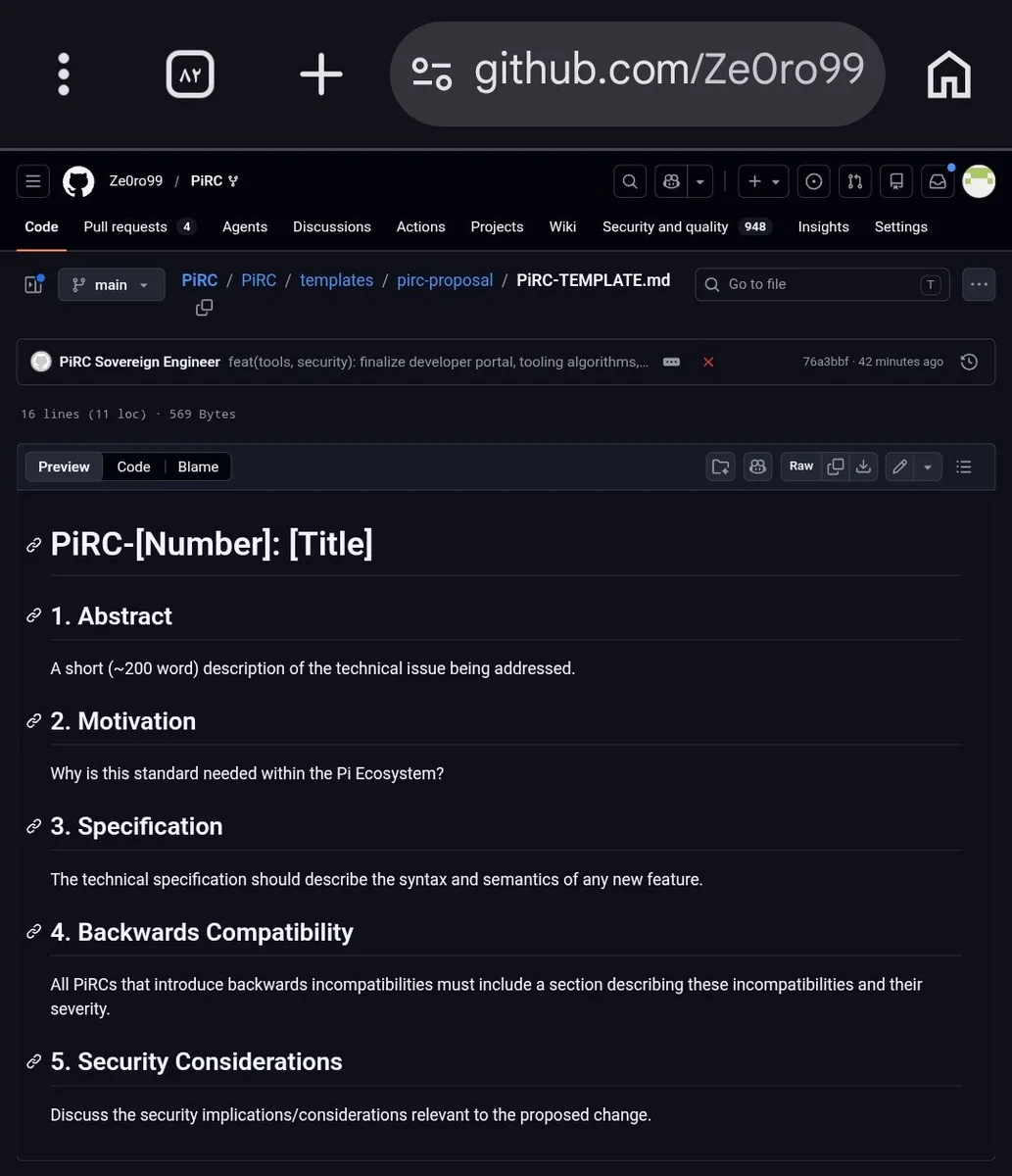Select the Preview view button

pyautogui.click(x=64, y=466)
